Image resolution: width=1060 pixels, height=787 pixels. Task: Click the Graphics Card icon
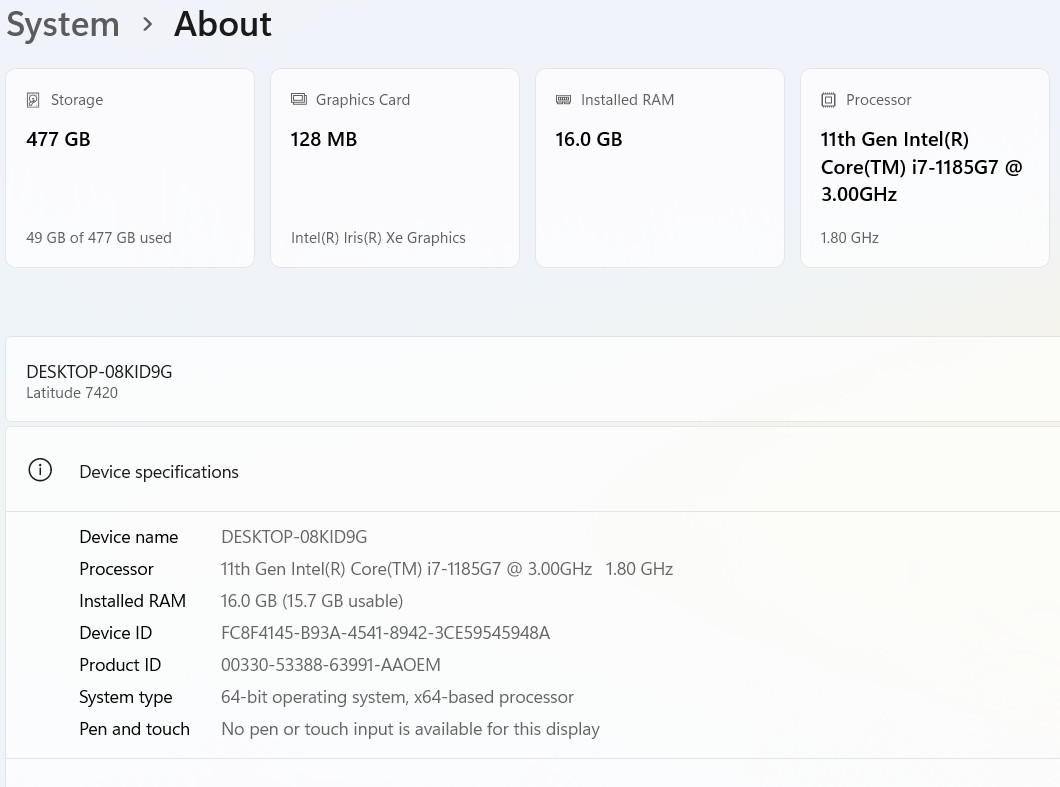click(298, 99)
